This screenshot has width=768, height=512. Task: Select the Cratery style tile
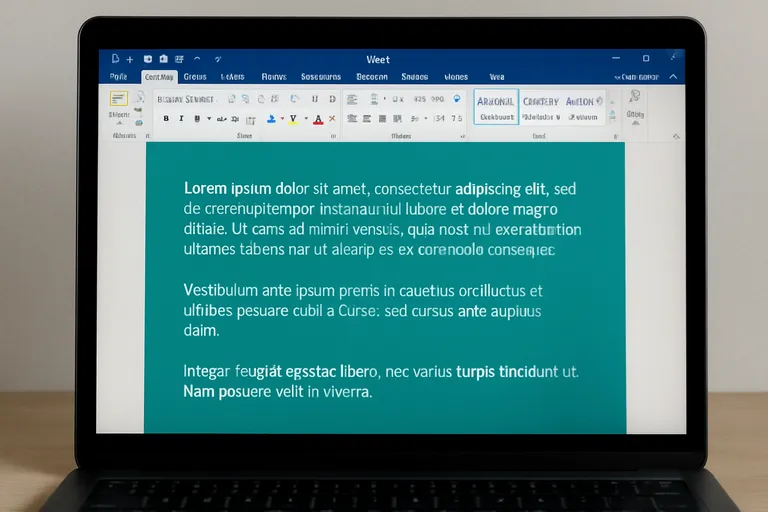coord(541,107)
